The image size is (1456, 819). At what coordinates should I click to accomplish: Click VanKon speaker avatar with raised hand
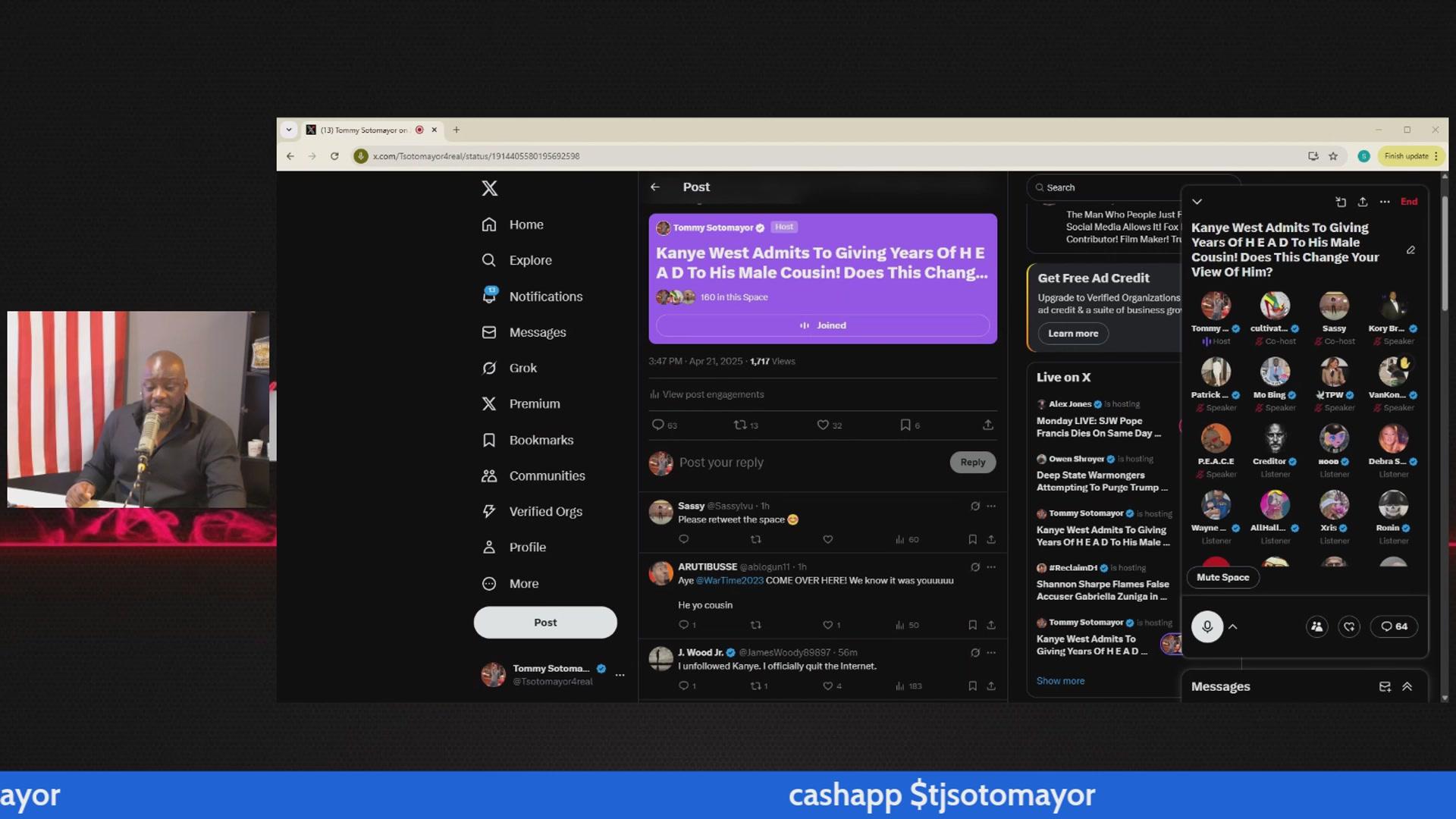click(x=1393, y=372)
